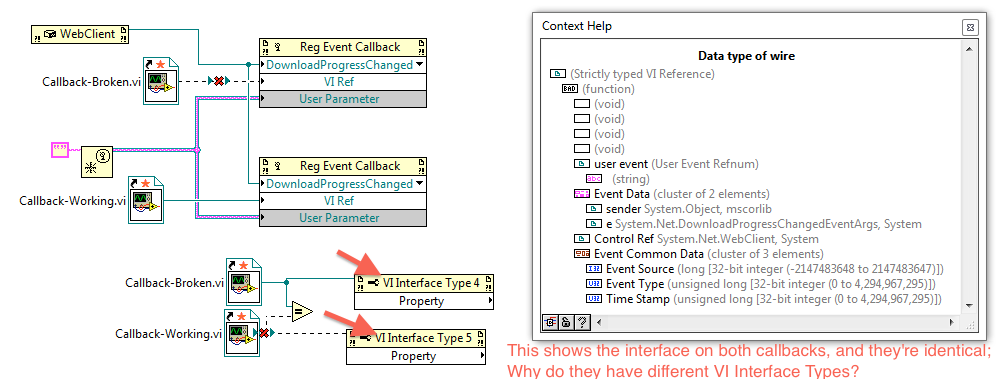
Task: Click the upper Reg Event Callback header
Action: point(343,47)
